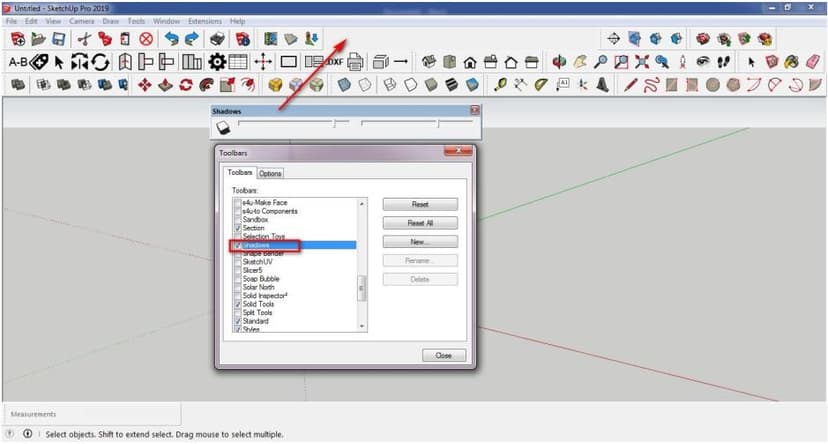Select the Zoom magnifier tool
The width and height of the screenshot is (828, 444).
pos(600,62)
